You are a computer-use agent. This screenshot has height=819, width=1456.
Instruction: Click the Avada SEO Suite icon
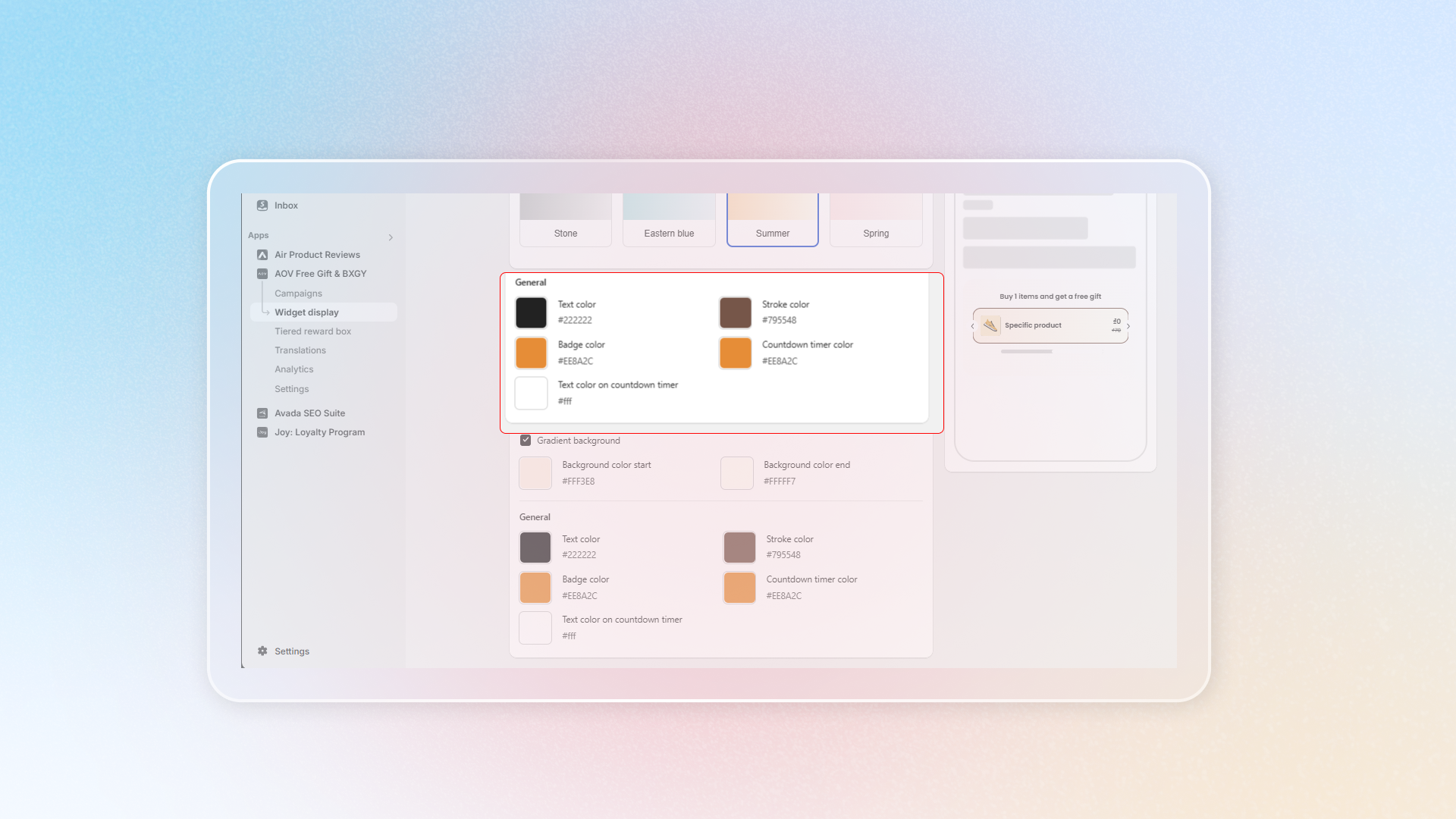[x=262, y=413]
